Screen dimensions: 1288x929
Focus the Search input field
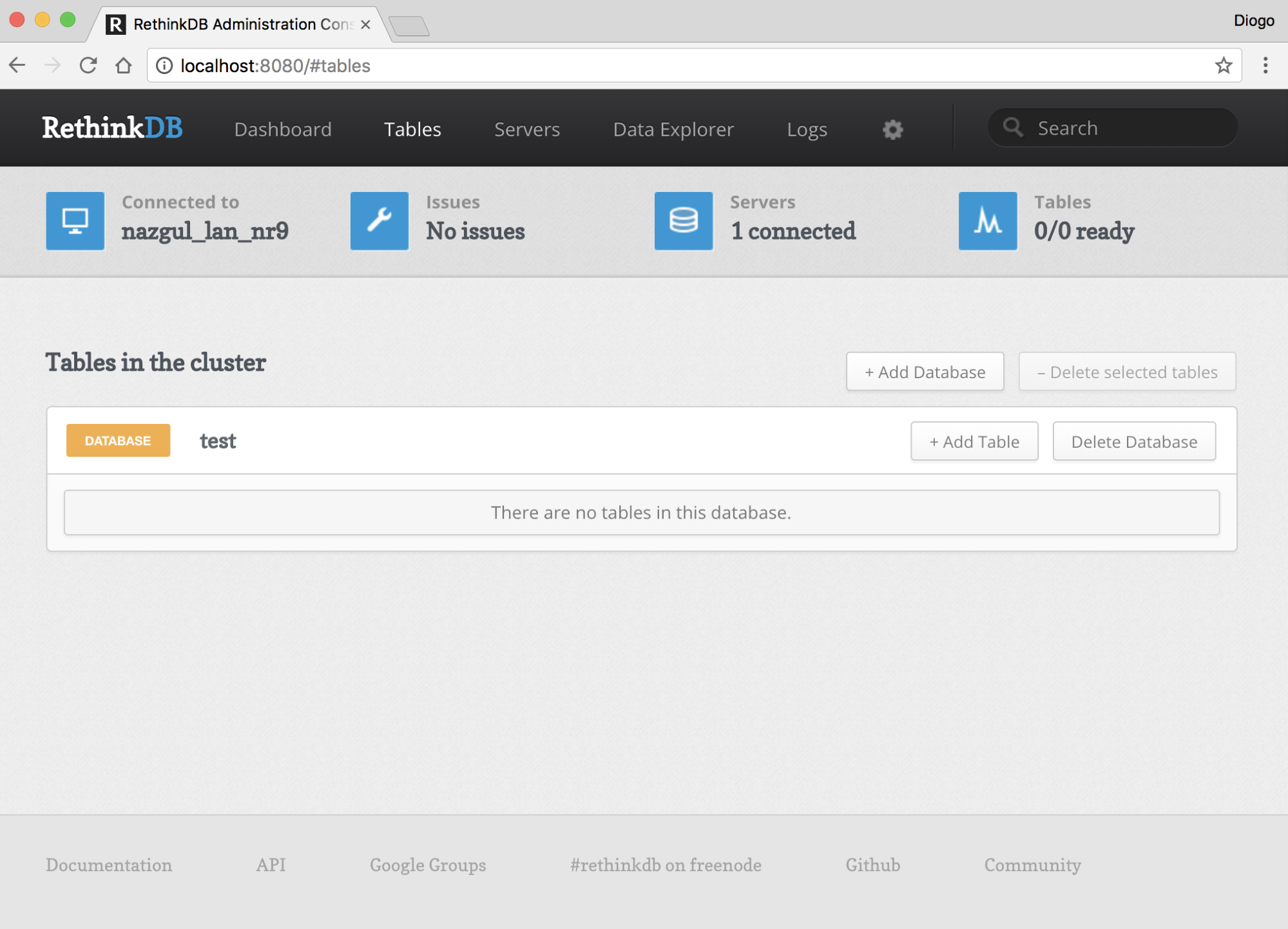pos(1128,128)
